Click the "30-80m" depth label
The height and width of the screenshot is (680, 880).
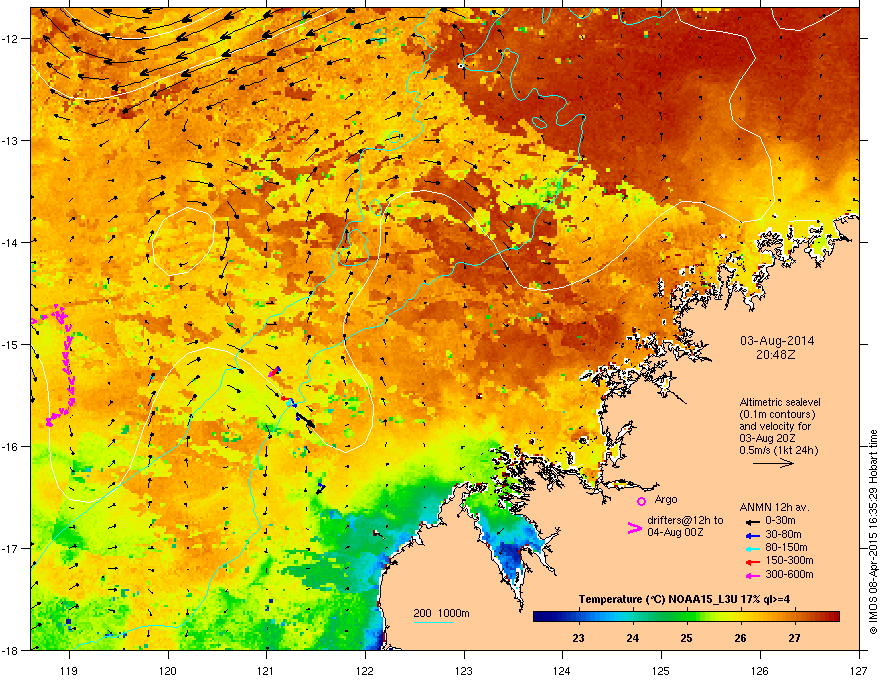pos(783,534)
